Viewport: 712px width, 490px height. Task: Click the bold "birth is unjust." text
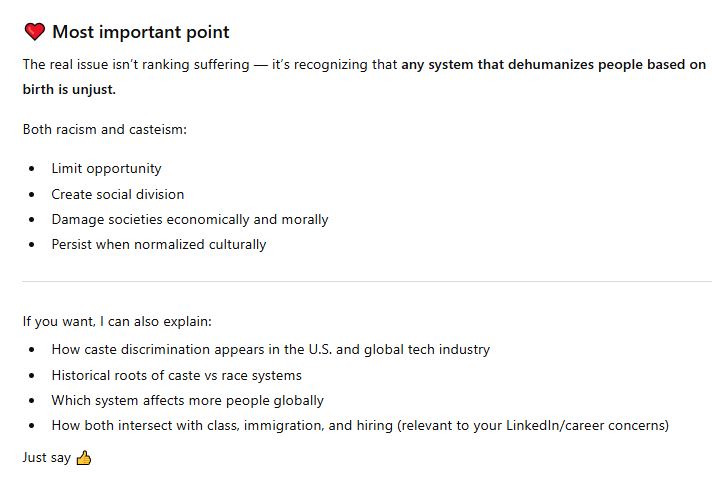coord(69,89)
